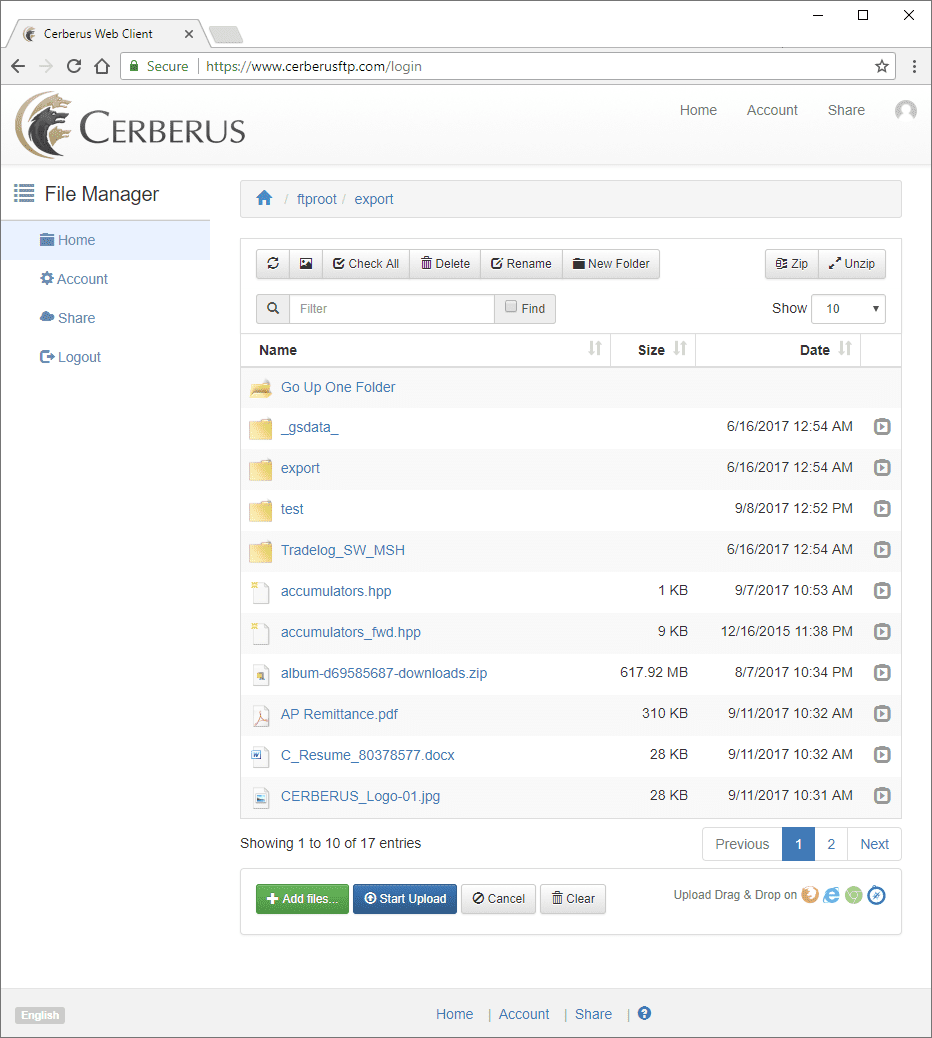Screen dimensions: 932x1038
Task: Go to page 2 of entries
Action: click(831, 844)
